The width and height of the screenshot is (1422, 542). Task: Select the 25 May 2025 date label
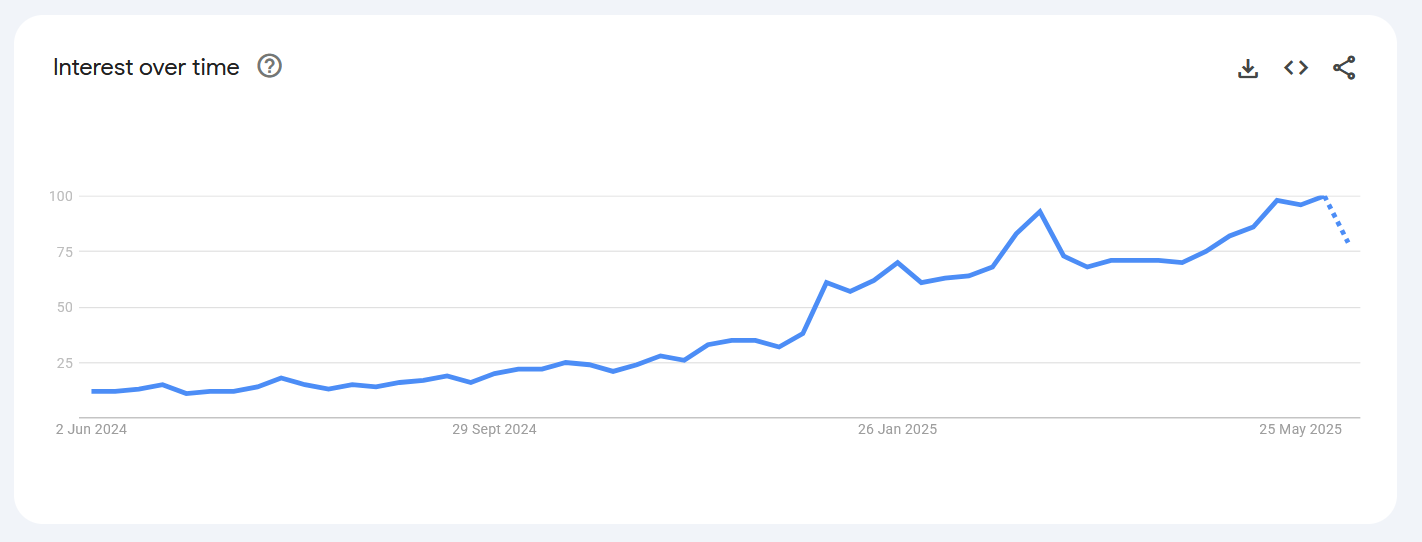1300,430
